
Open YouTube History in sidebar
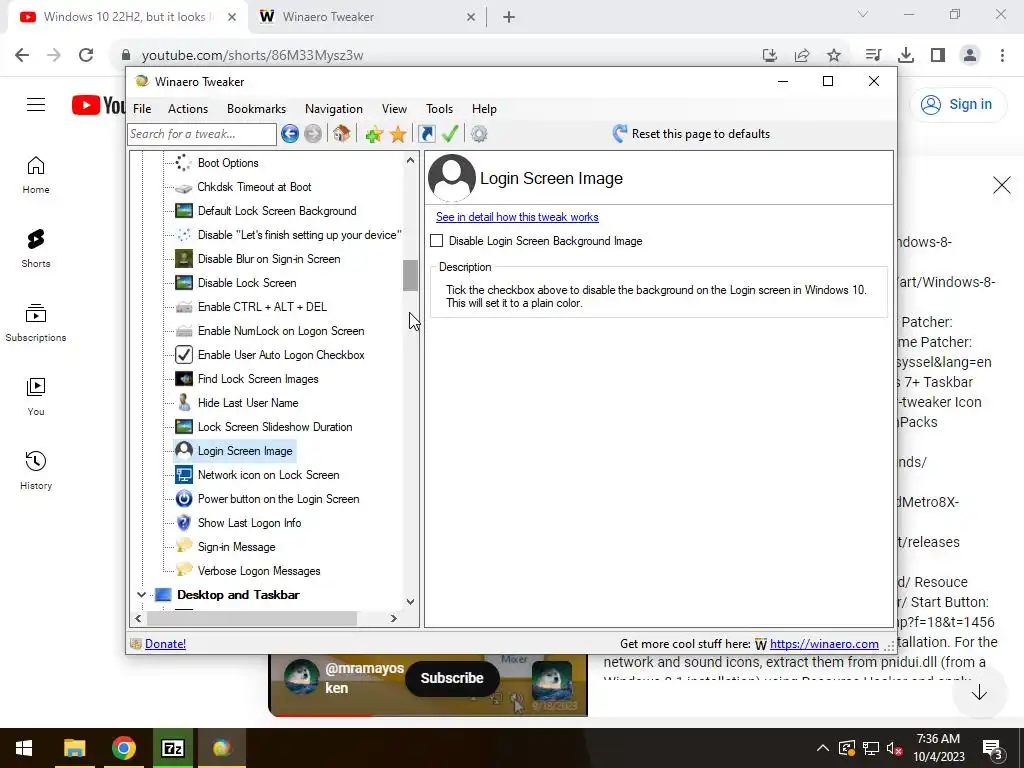point(36,470)
